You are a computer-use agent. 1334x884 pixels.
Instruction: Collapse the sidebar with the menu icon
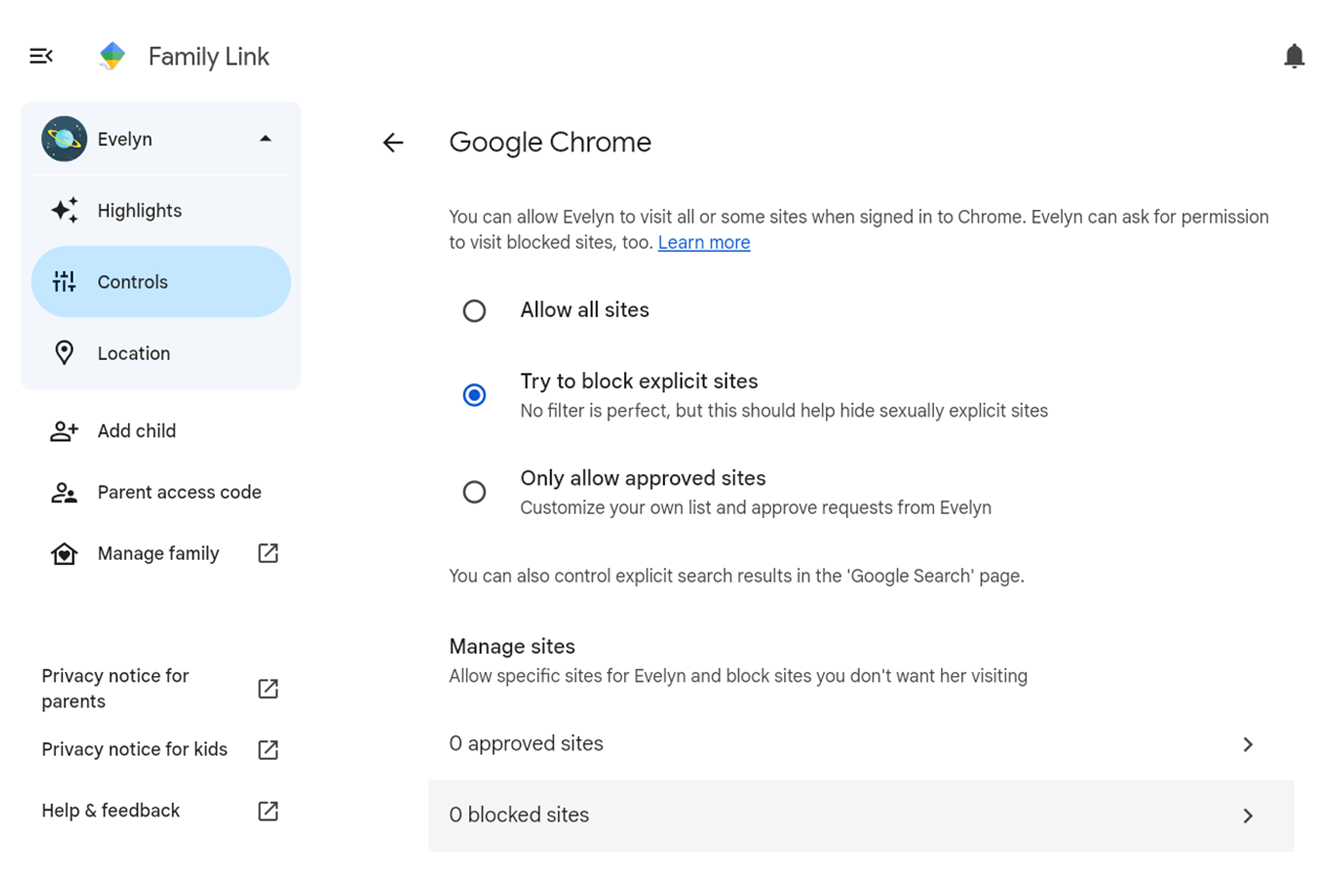[x=41, y=57]
